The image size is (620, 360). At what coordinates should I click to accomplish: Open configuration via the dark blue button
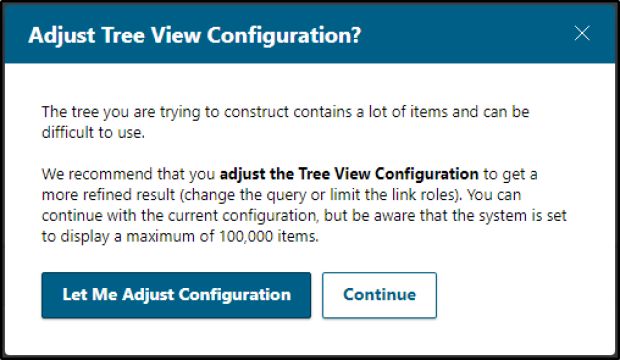click(176, 295)
